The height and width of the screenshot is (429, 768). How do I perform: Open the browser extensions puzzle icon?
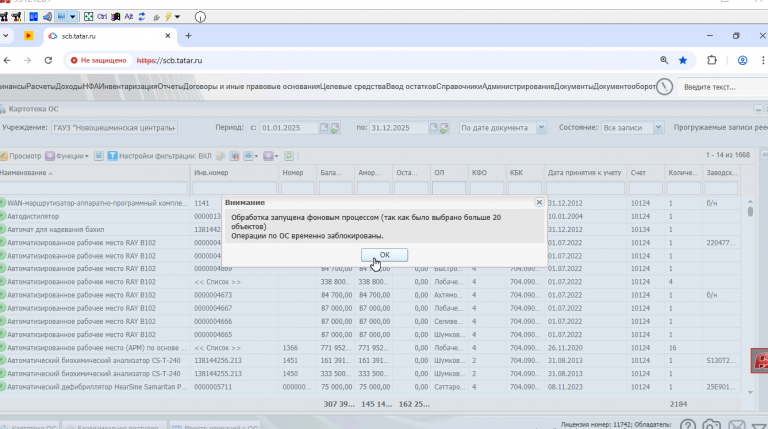(712, 60)
